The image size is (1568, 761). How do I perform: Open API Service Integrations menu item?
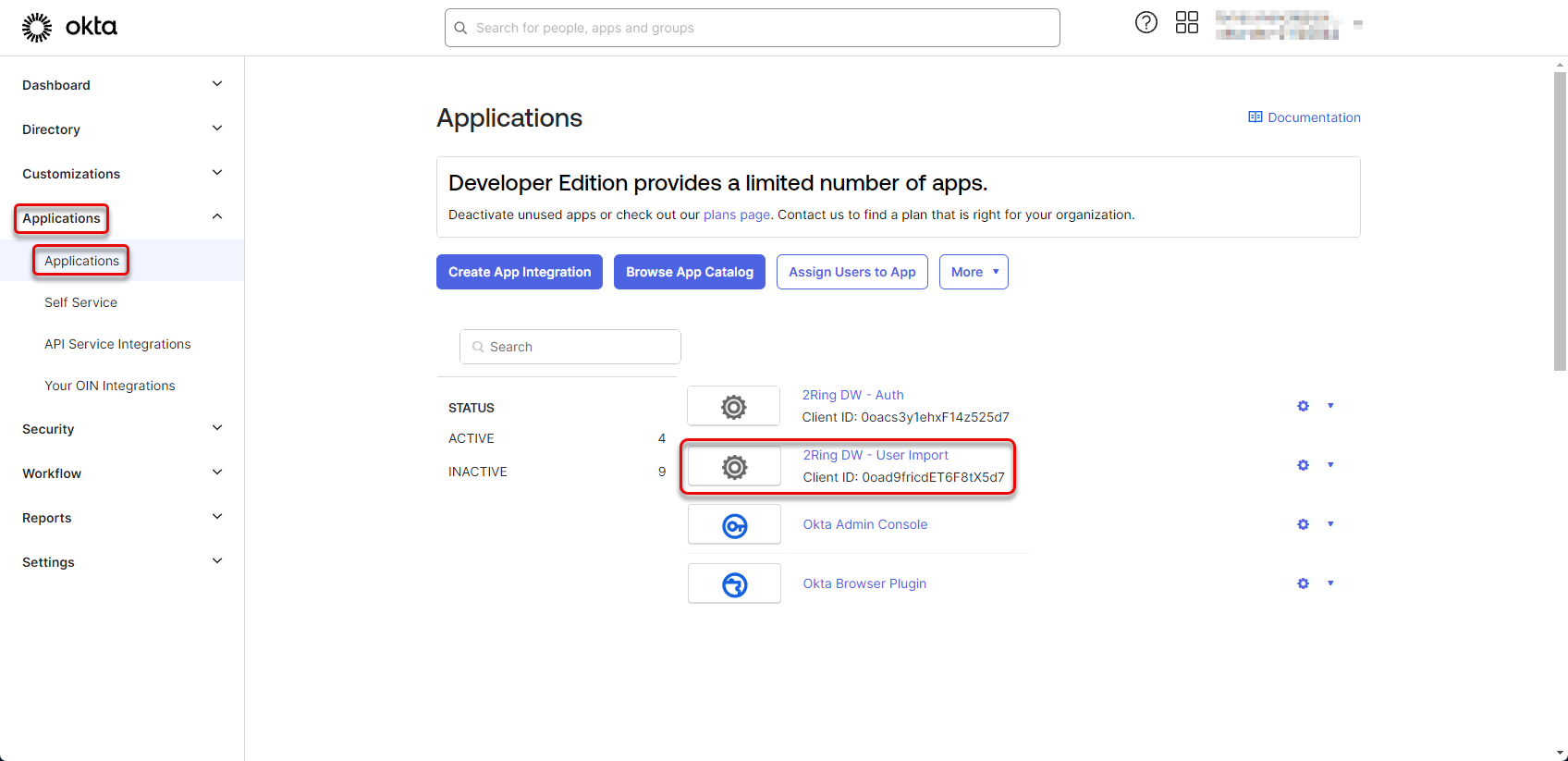pyautogui.click(x=117, y=344)
